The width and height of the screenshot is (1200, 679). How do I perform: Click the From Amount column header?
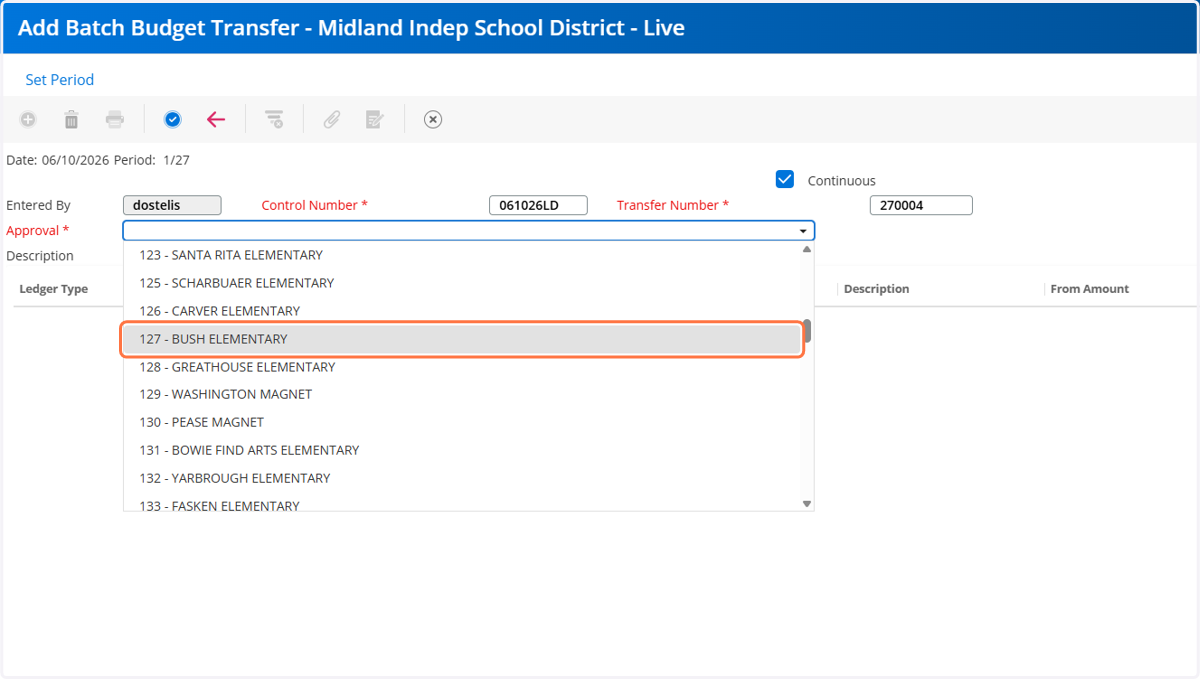pyautogui.click(x=1089, y=289)
